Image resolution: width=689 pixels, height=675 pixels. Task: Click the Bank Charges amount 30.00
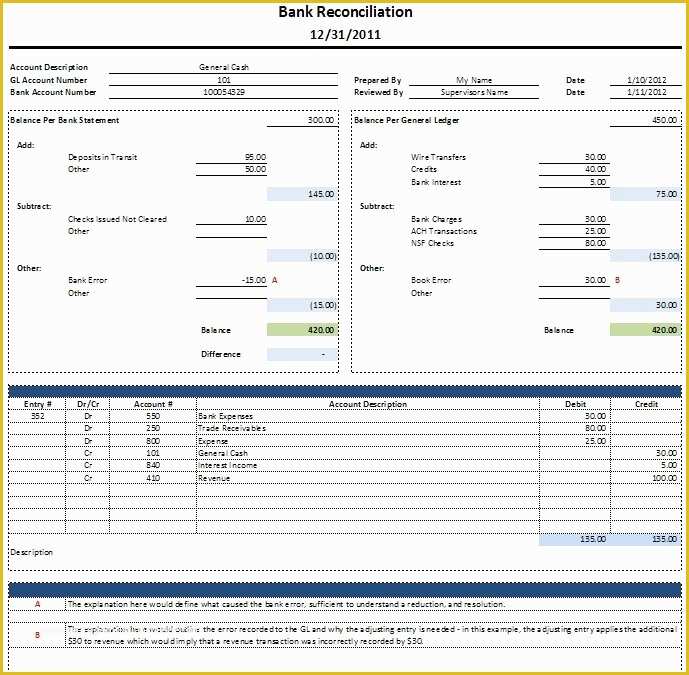pyautogui.click(x=574, y=219)
